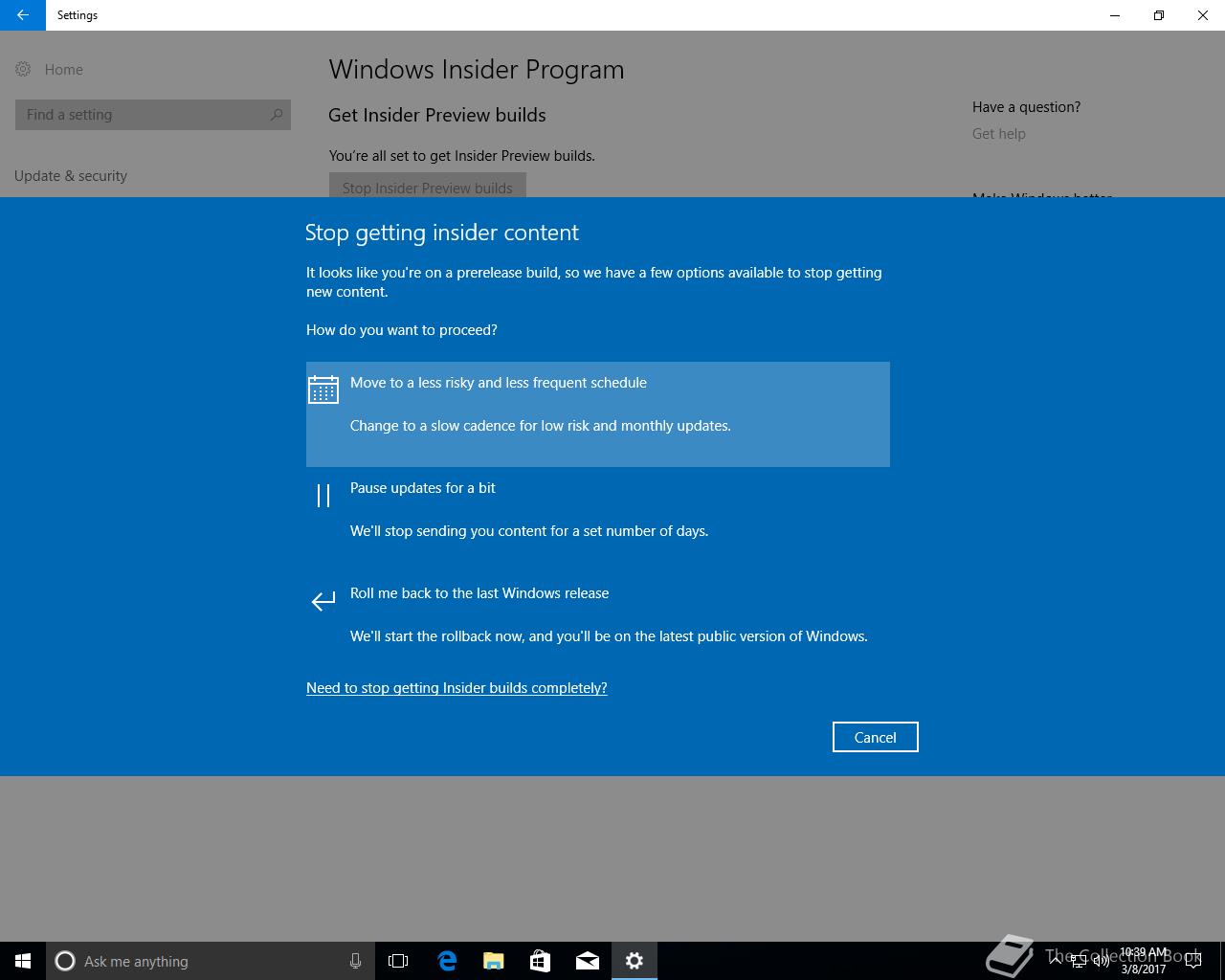Click the pause icon beside Pause updates
This screenshot has height=980, width=1225.
(323, 495)
